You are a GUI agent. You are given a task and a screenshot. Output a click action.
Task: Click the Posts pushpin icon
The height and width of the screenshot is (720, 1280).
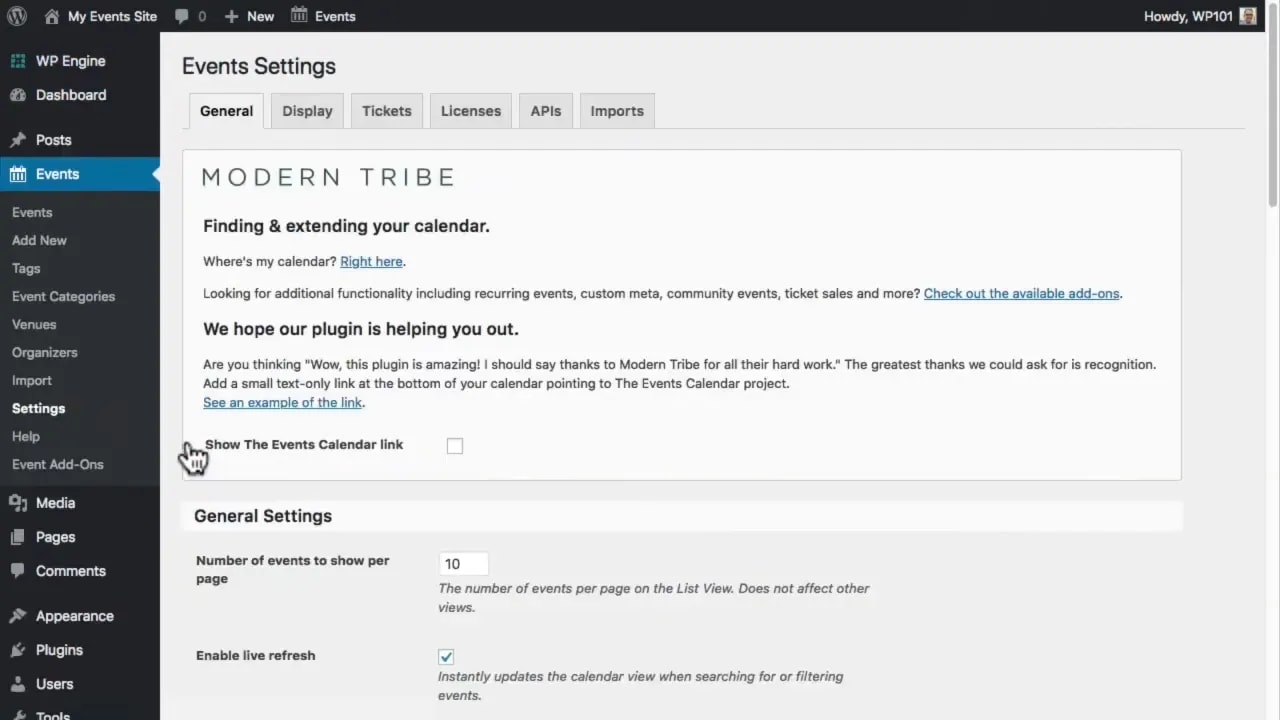point(18,140)
